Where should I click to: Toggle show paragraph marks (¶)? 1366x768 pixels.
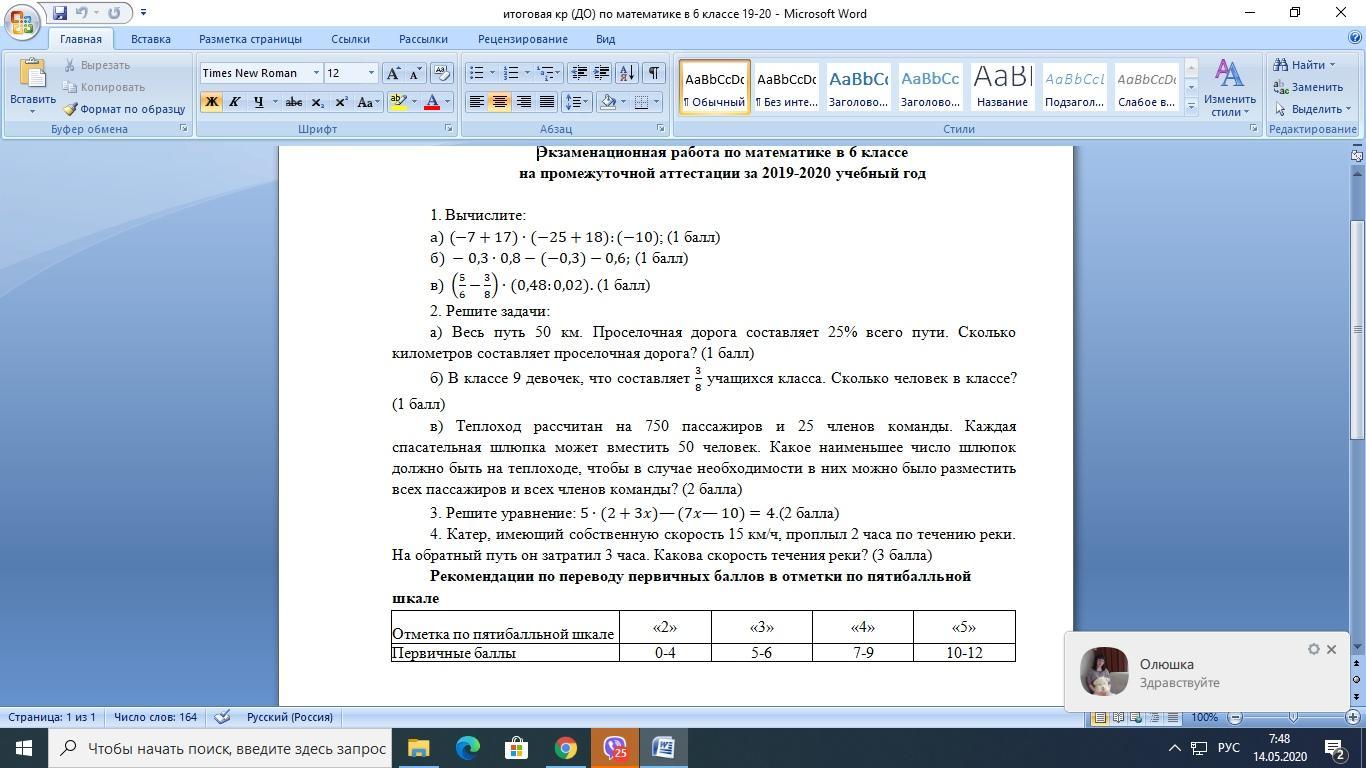pos(653,73)
